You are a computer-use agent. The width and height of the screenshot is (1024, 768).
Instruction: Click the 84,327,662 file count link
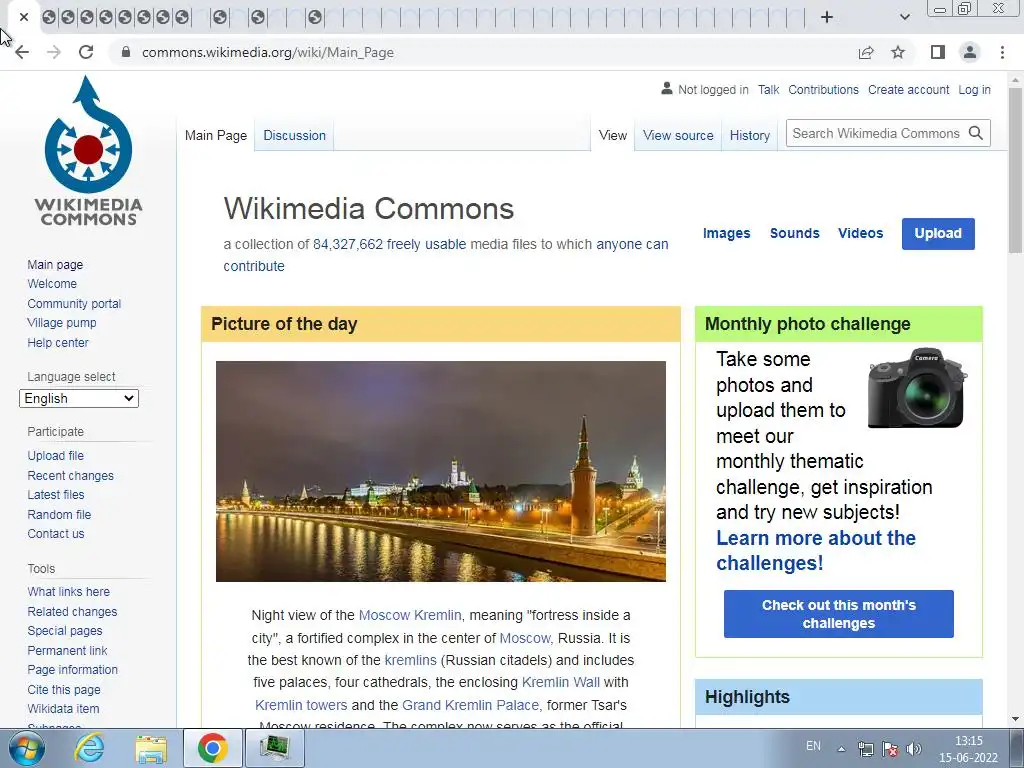347,244
